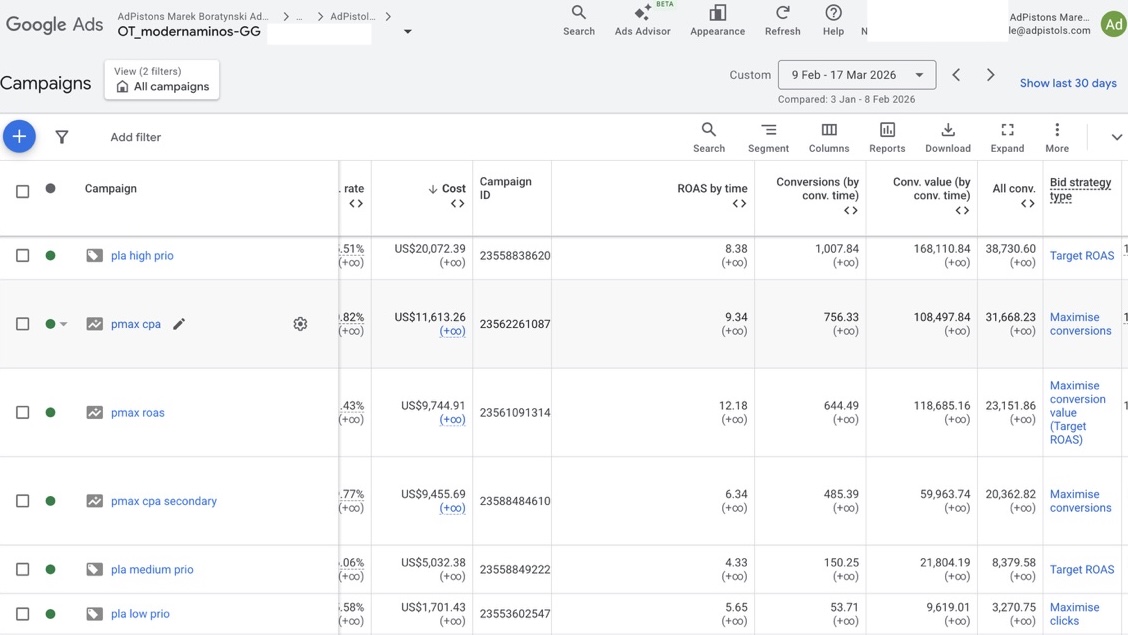Open Target ROAS for pla high prio

coord(1081,255)
